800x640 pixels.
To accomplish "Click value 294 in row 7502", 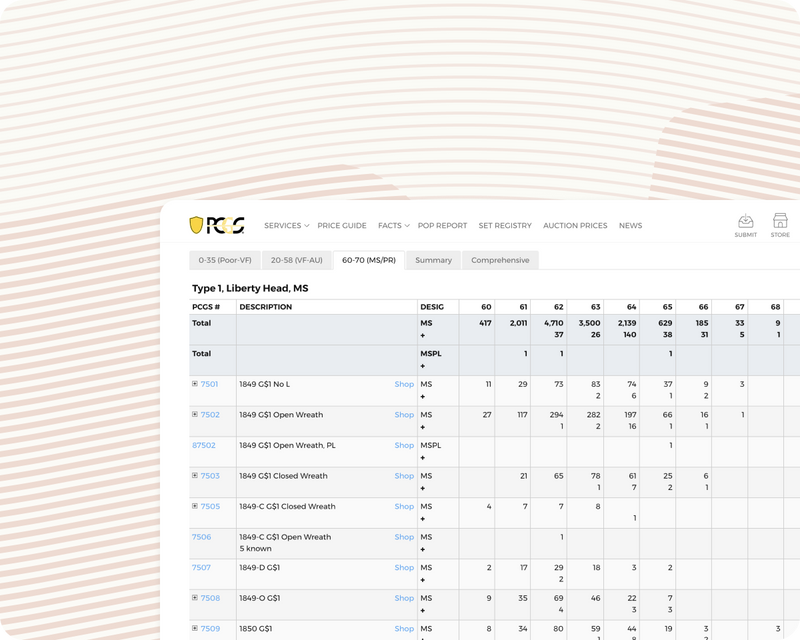I will coord(557,415).
